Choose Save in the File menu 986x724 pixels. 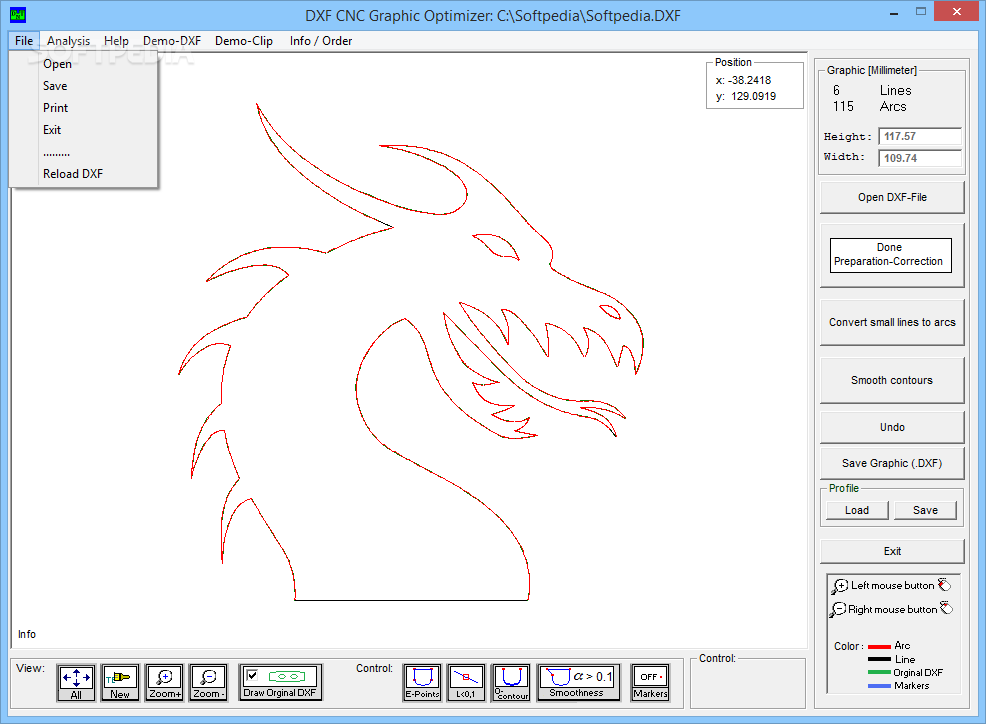point(83,86)
